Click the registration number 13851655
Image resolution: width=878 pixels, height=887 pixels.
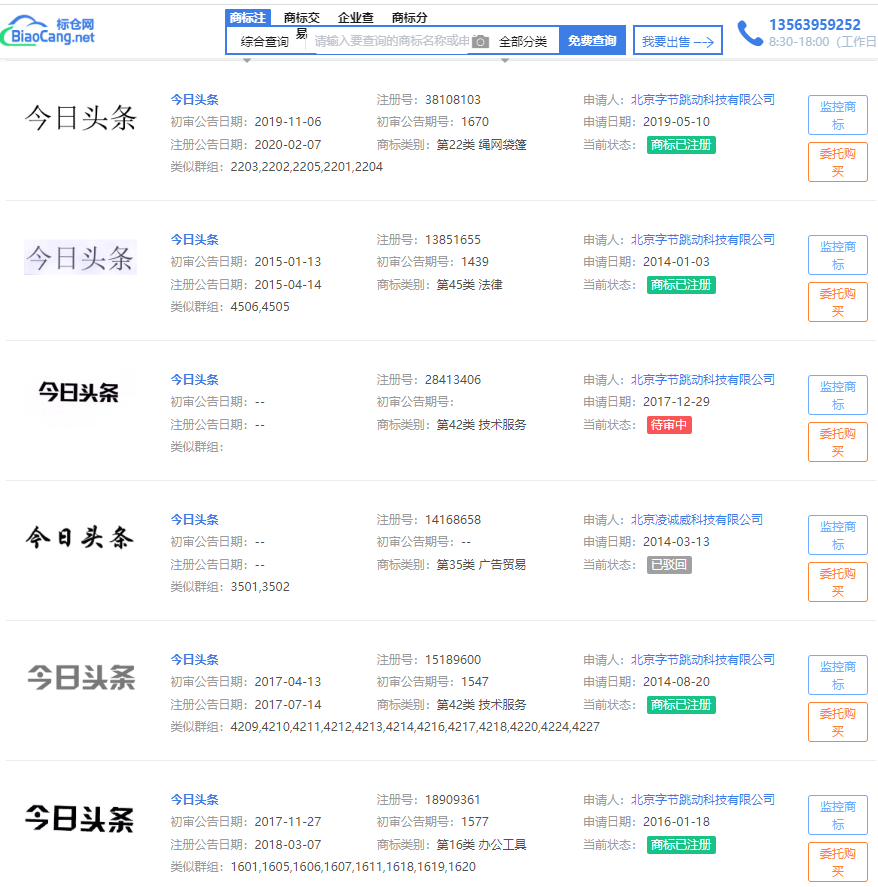(x=453, y=240)
